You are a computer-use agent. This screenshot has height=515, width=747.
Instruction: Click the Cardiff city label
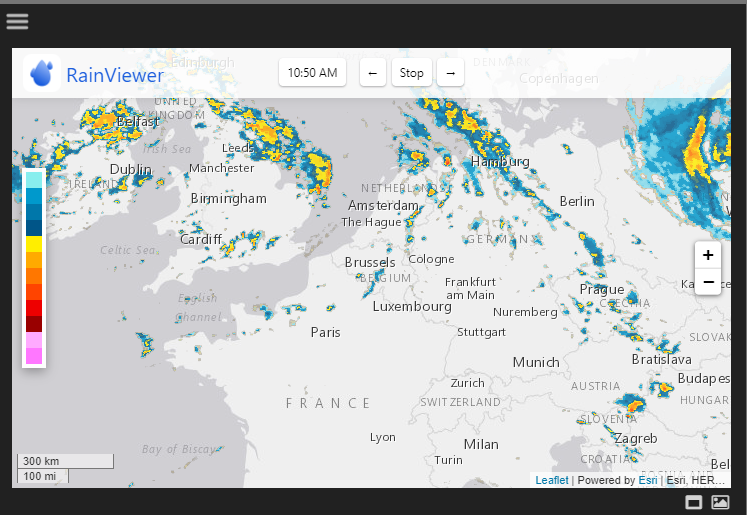tap(201, 239)
